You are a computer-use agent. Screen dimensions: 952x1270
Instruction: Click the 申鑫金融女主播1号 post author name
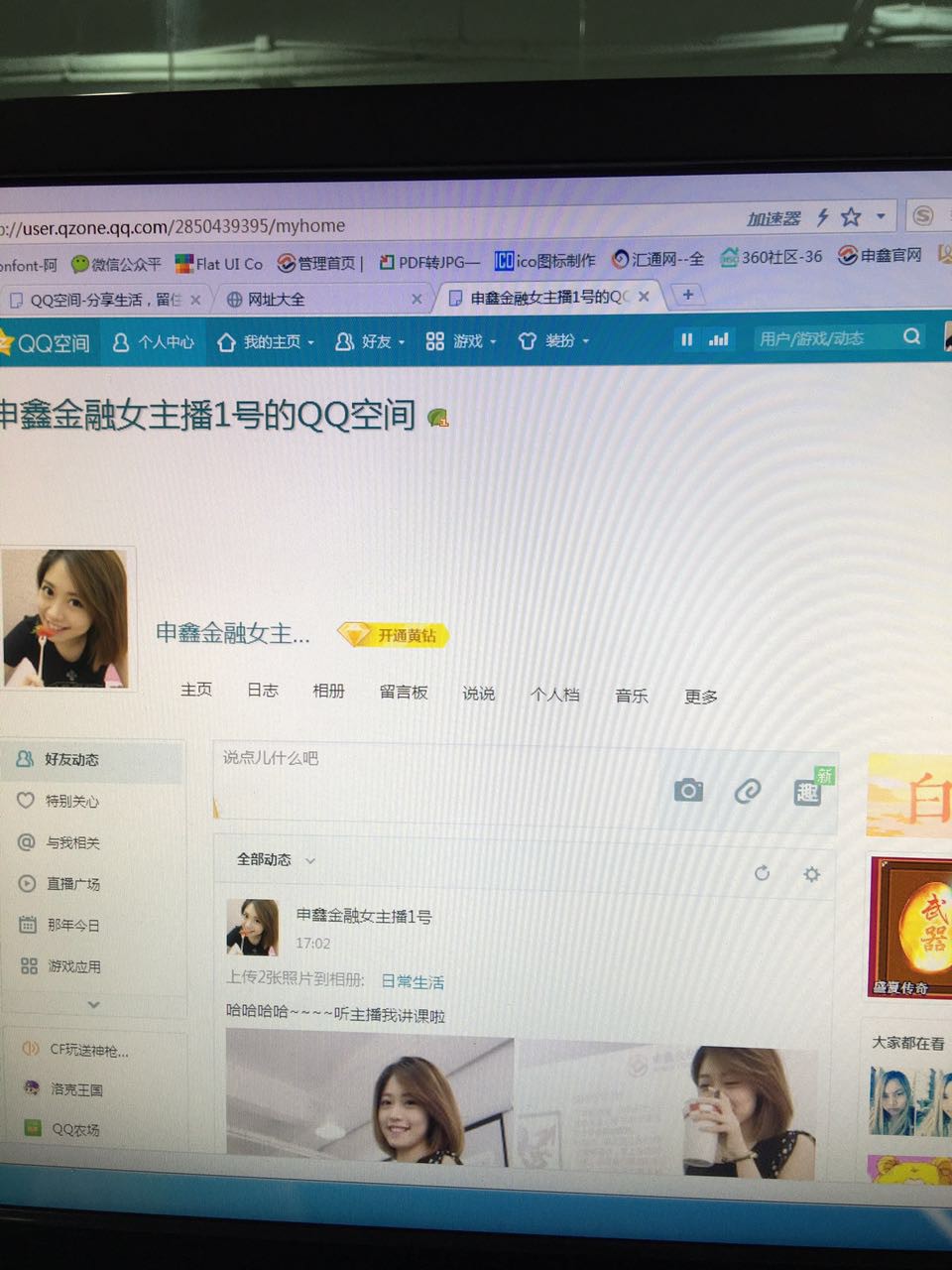(364, 917)
